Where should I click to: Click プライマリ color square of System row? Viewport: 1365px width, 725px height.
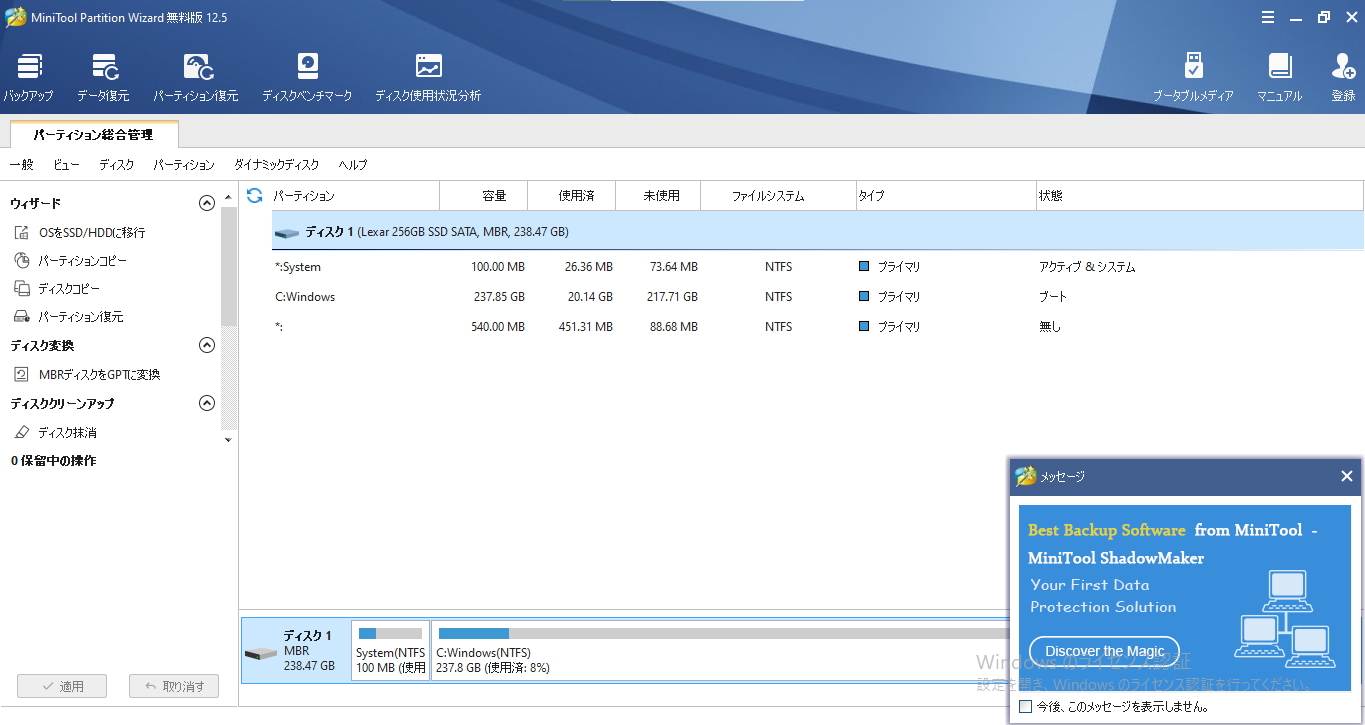tap(864, 267)
